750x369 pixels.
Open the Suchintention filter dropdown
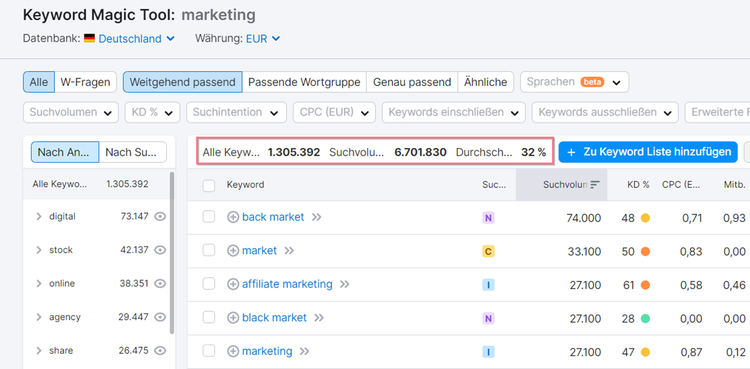236,112
